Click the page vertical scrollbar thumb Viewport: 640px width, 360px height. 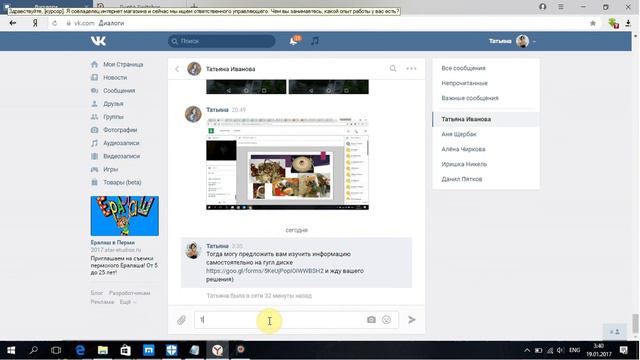pyautogui.click(x=636, y=324)
